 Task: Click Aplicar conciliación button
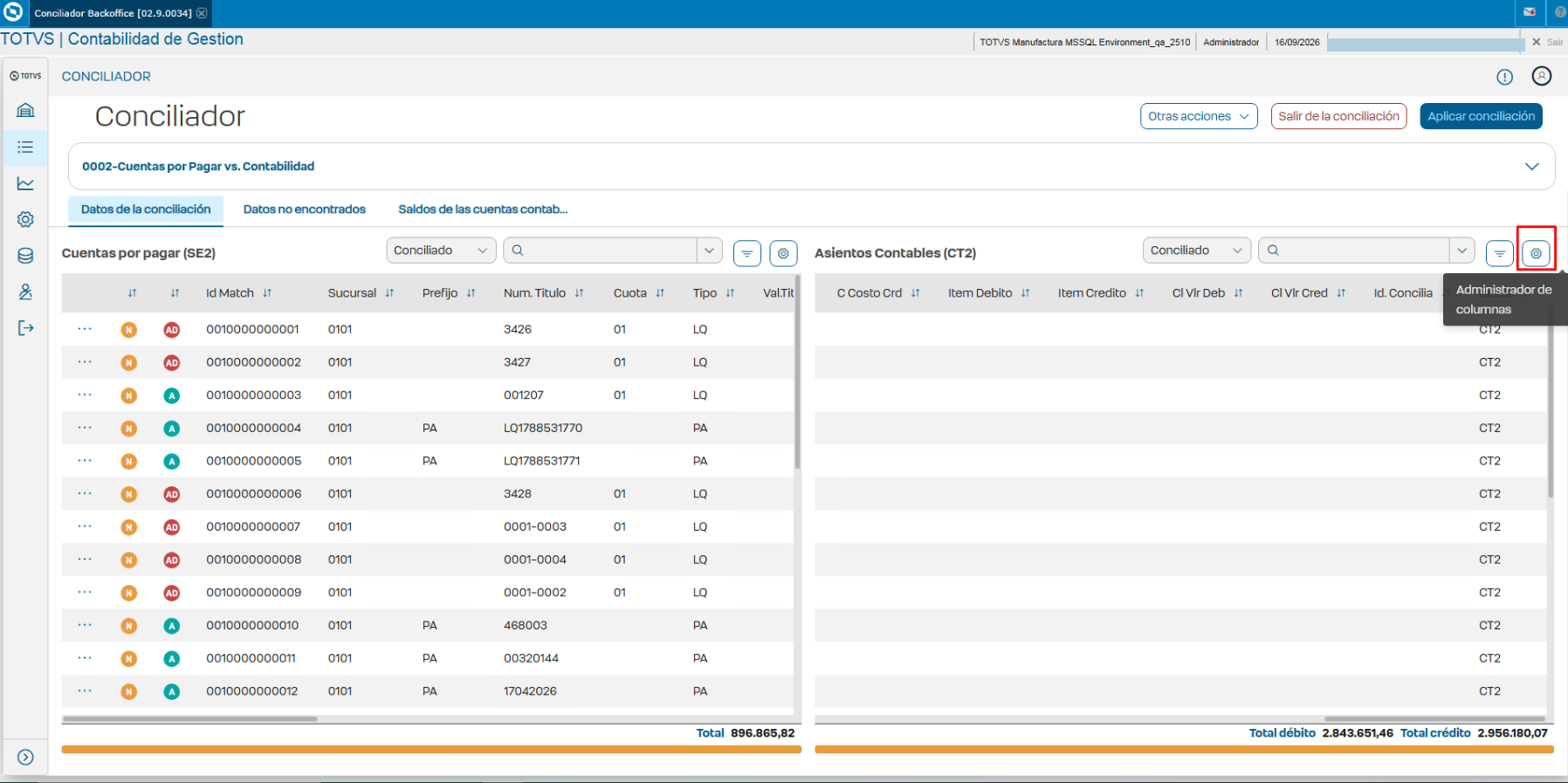click(1481, 116)
